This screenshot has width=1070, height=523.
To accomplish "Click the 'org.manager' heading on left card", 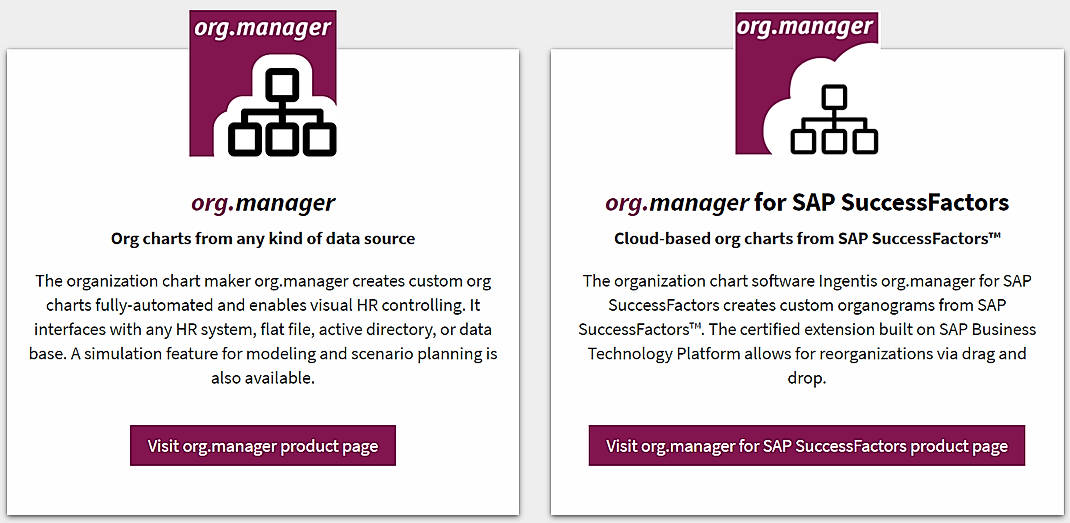I will 263,203.
